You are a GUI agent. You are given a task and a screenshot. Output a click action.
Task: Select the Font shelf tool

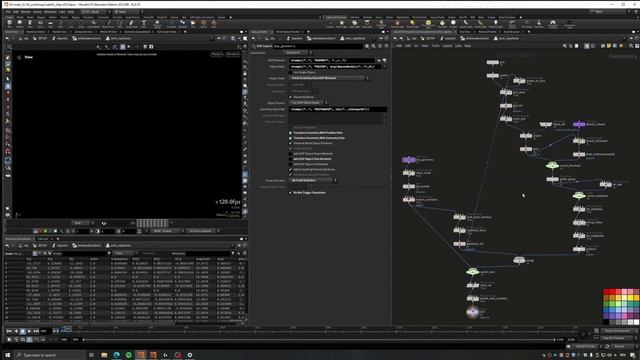click(x=144, y=24)
